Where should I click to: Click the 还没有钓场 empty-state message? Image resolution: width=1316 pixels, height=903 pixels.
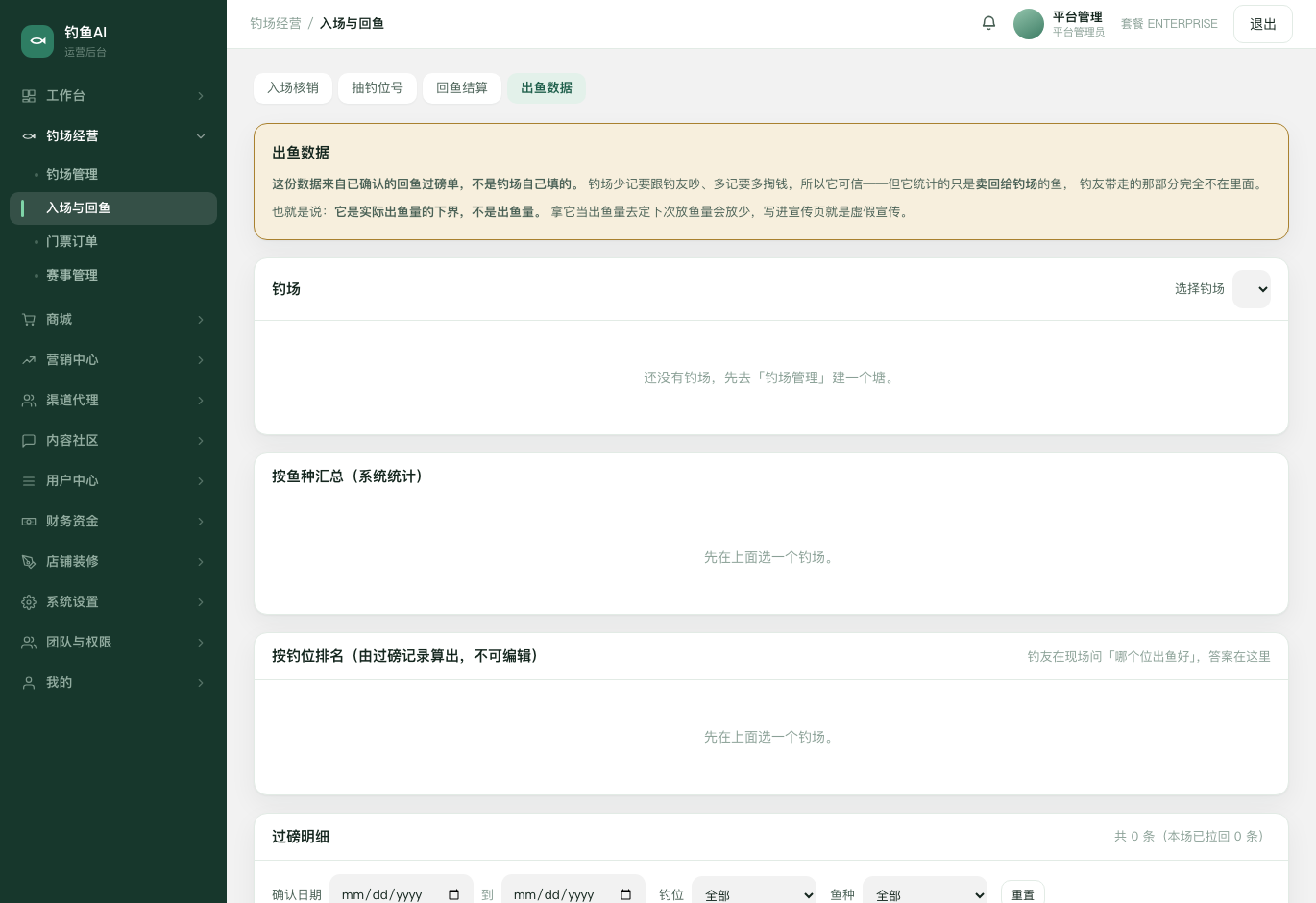(771, 378)
